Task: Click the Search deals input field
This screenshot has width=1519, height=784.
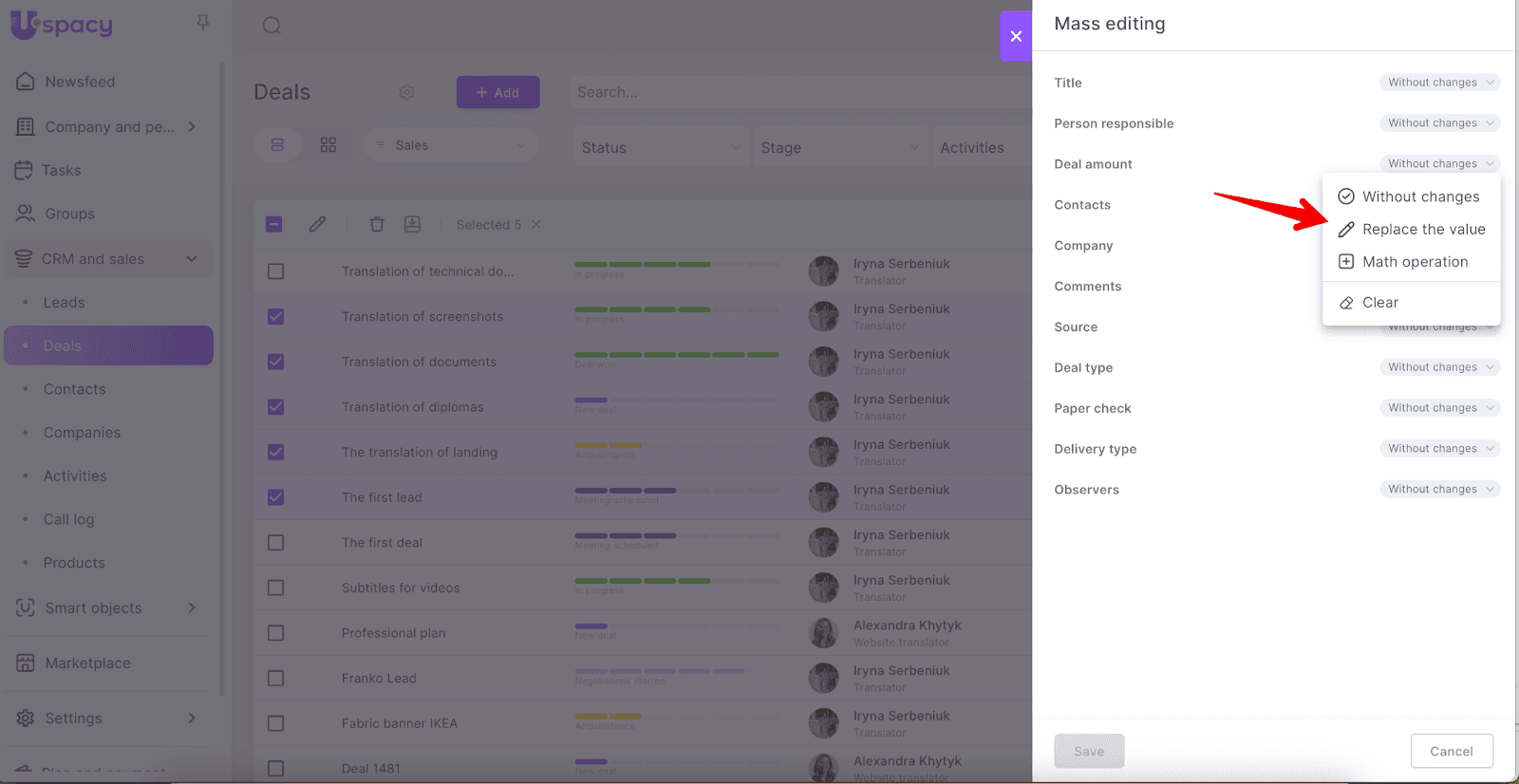Action: coord(797,92)
